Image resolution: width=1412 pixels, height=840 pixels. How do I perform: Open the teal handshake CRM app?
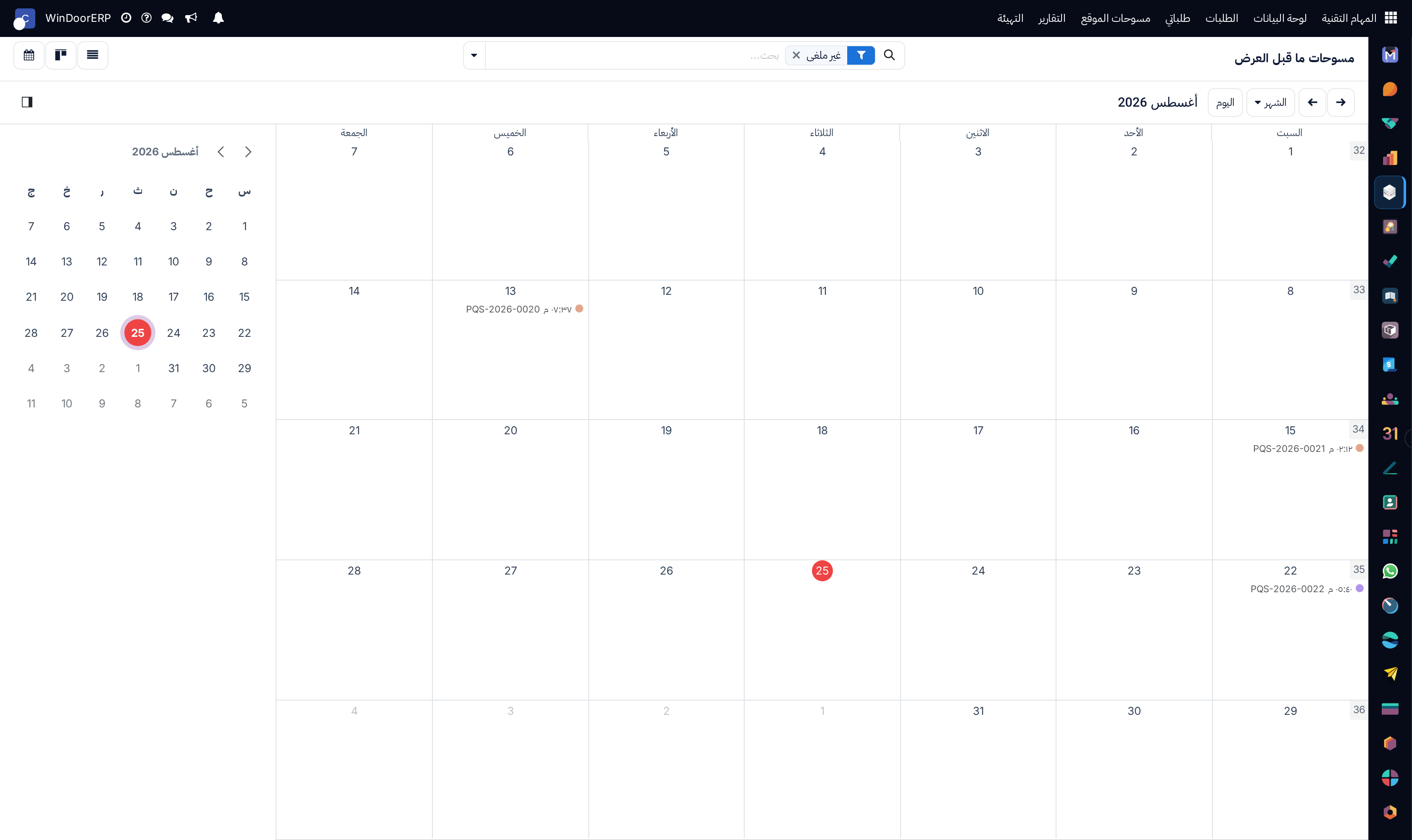point(1390,123)
